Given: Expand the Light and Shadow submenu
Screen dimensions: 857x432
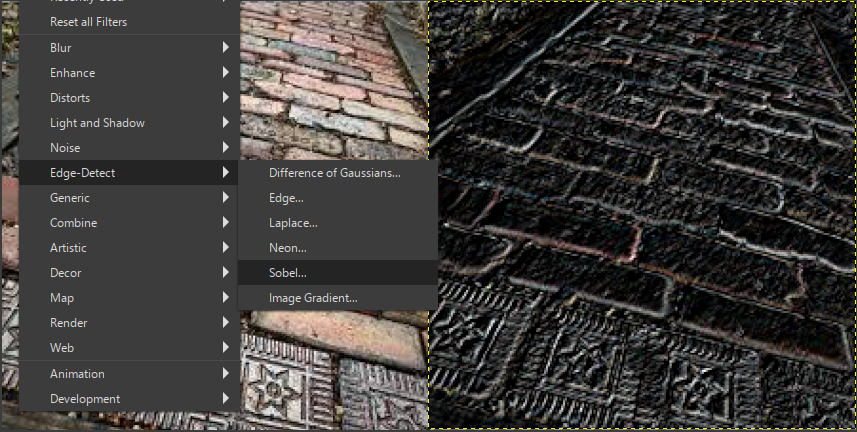Looking at the screenshot, I should (97, 123).
